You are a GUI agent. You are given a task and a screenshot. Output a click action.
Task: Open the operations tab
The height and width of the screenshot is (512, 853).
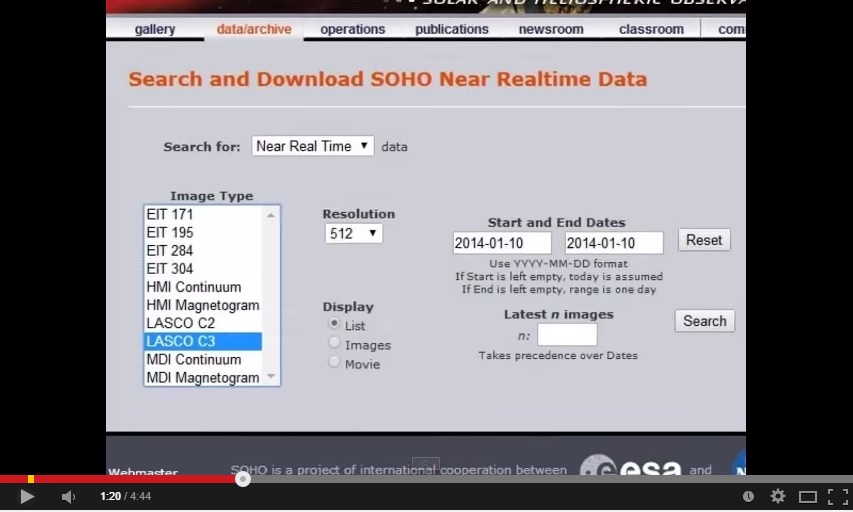353,29
